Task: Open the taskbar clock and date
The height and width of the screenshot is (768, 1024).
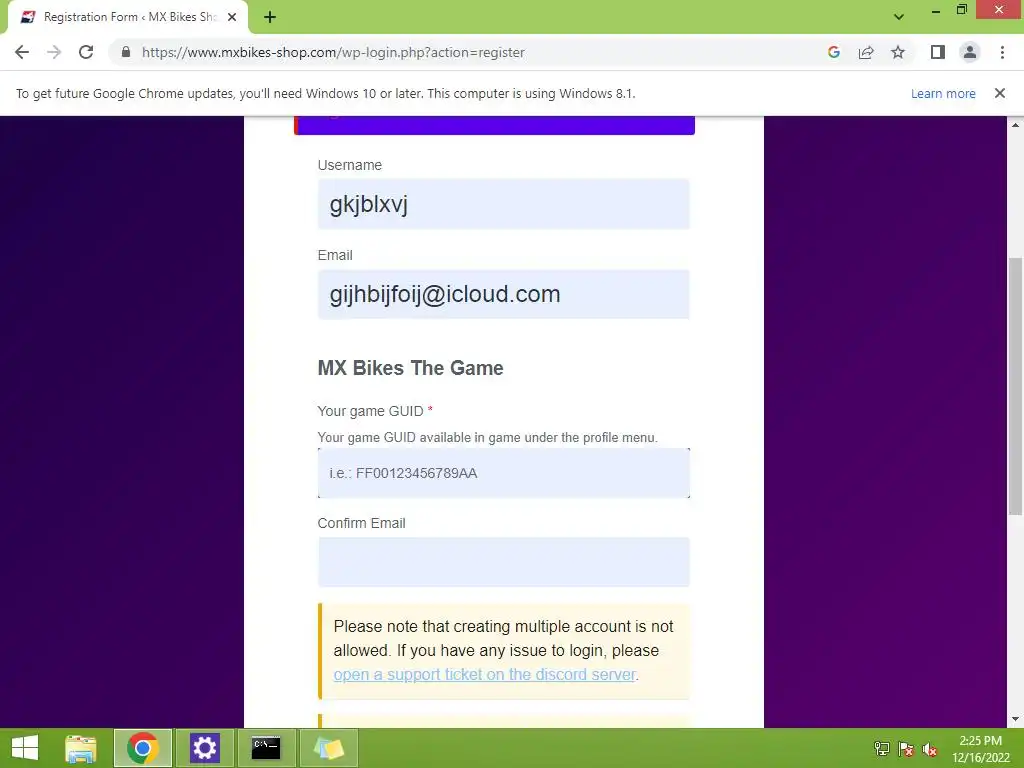Action: coord(980,748)
